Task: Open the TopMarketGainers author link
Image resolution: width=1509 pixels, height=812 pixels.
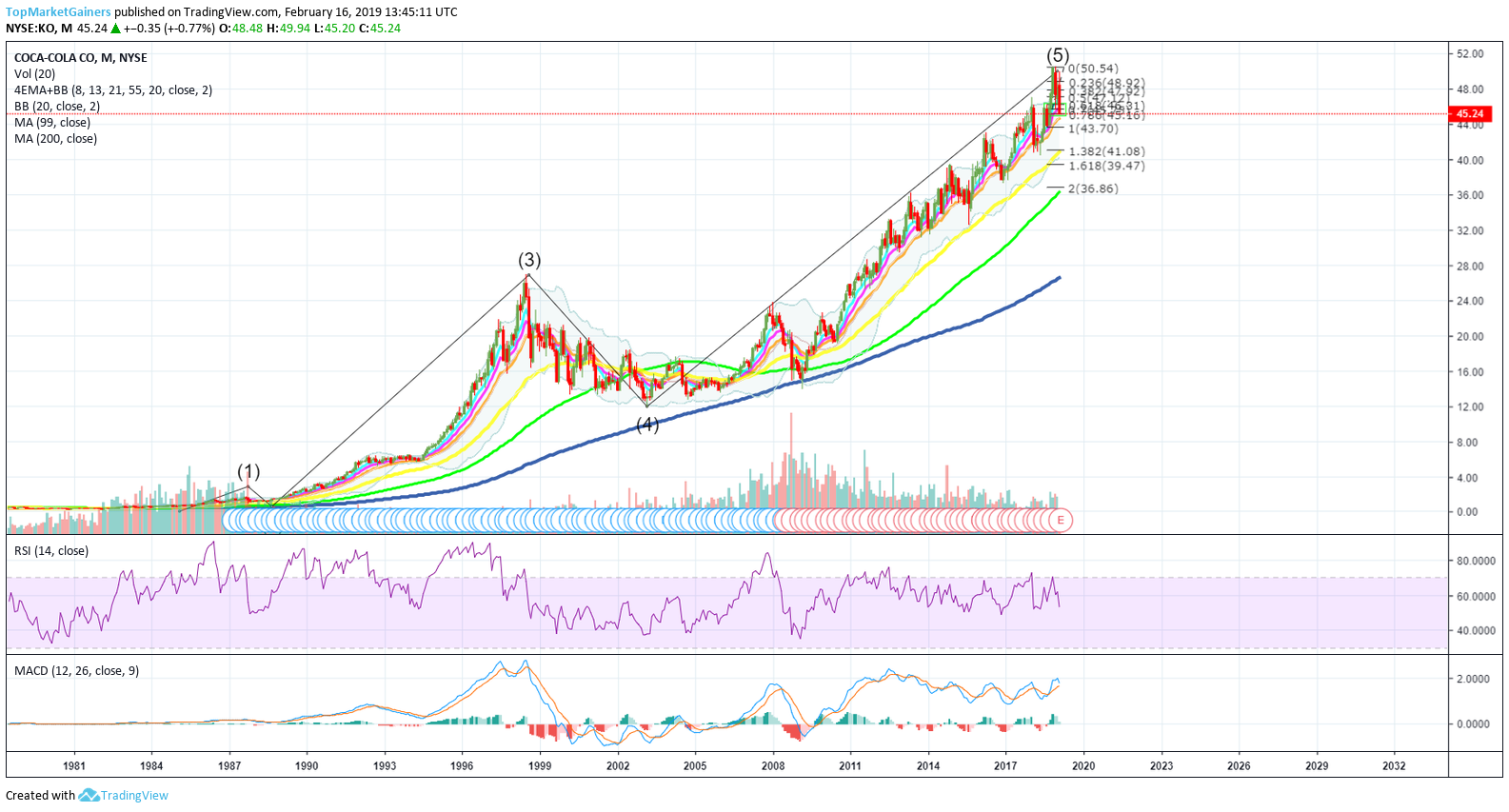Action: coord(58,12)
